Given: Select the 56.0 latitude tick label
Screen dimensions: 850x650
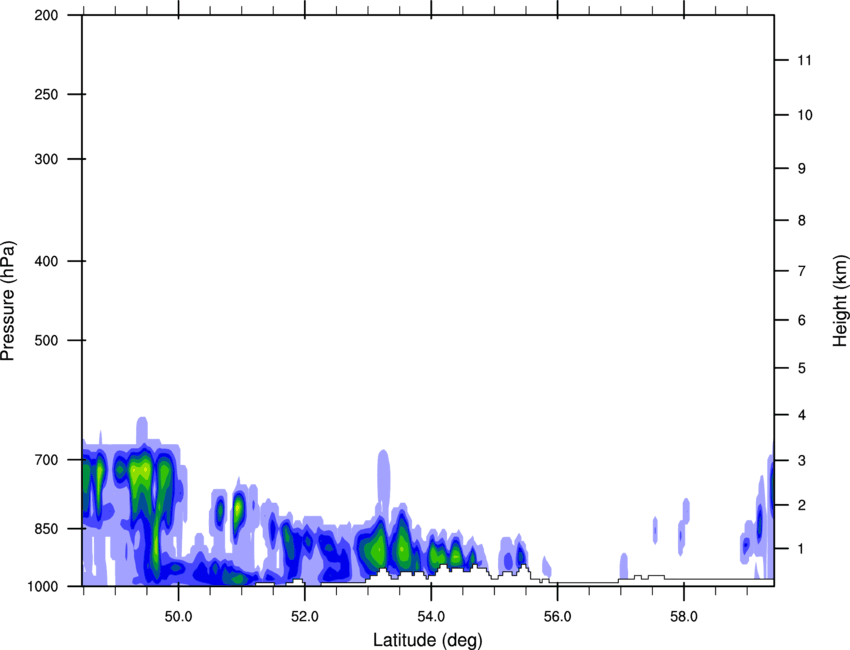Looking at the screenshot, I should point(557,616).
